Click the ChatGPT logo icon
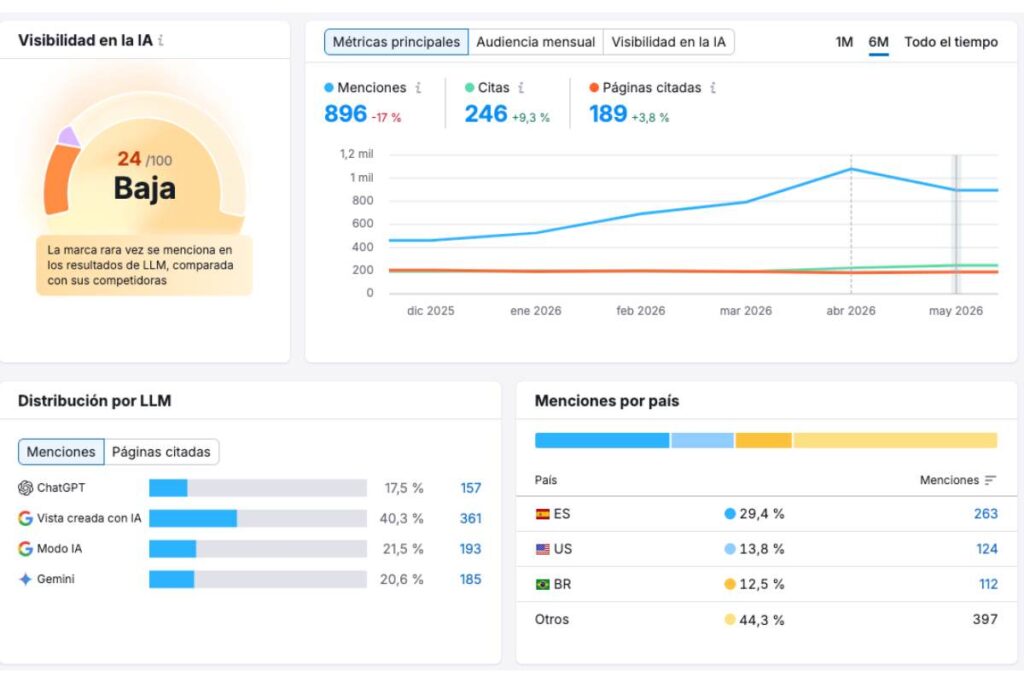 tap(25, 488)
